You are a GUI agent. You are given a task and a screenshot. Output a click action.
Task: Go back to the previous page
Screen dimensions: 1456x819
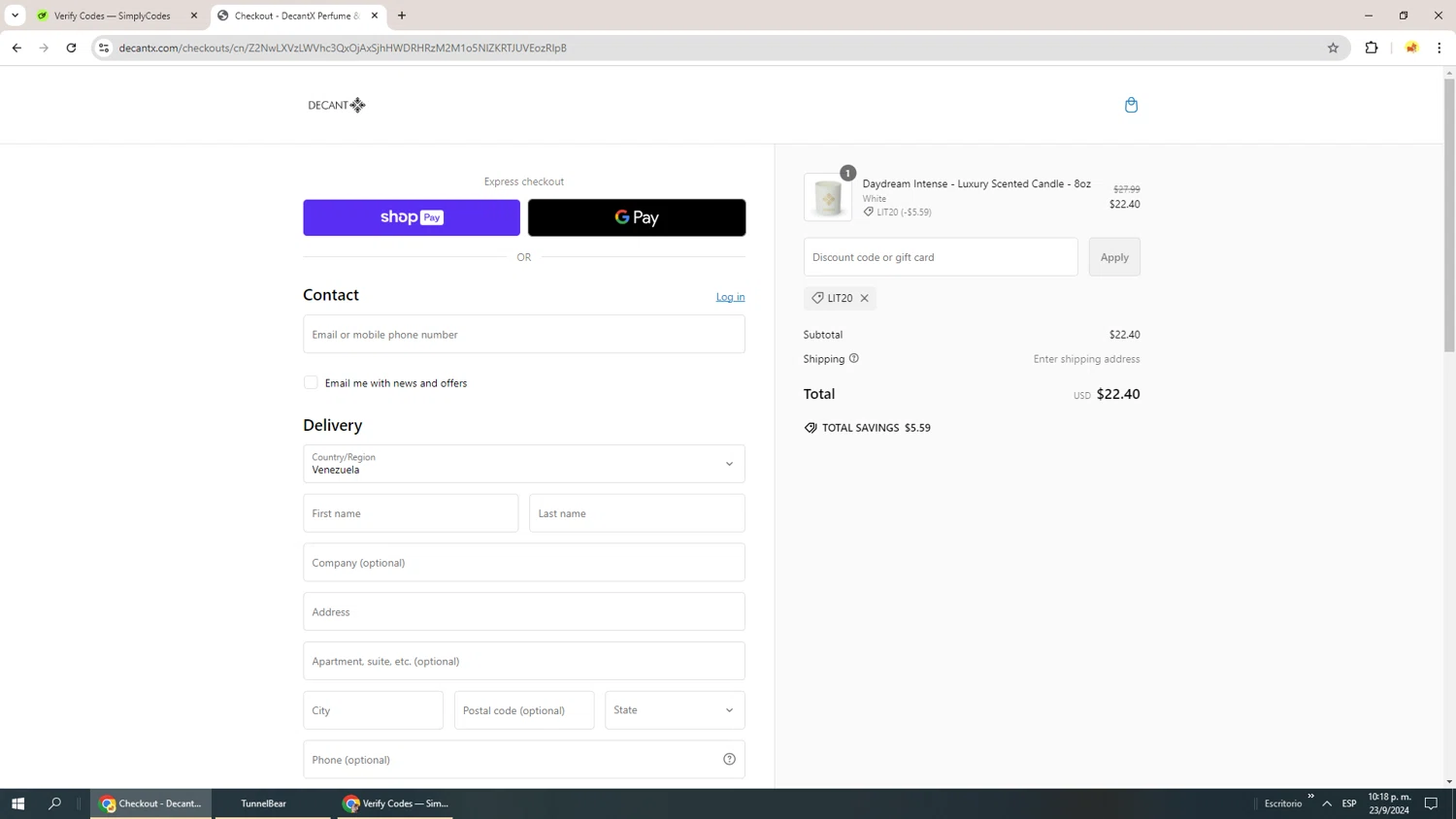point(17,48)
